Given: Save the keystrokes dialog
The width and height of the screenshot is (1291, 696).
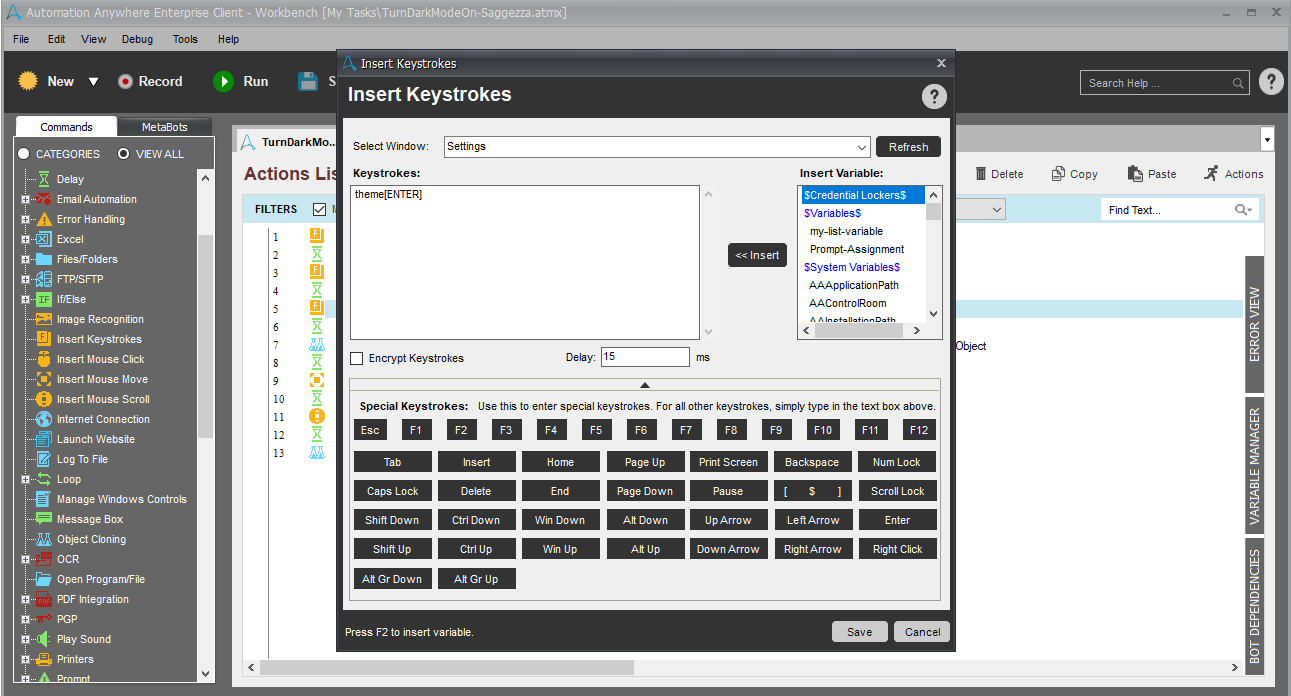Looking at the screenshot, I should 859,632.
